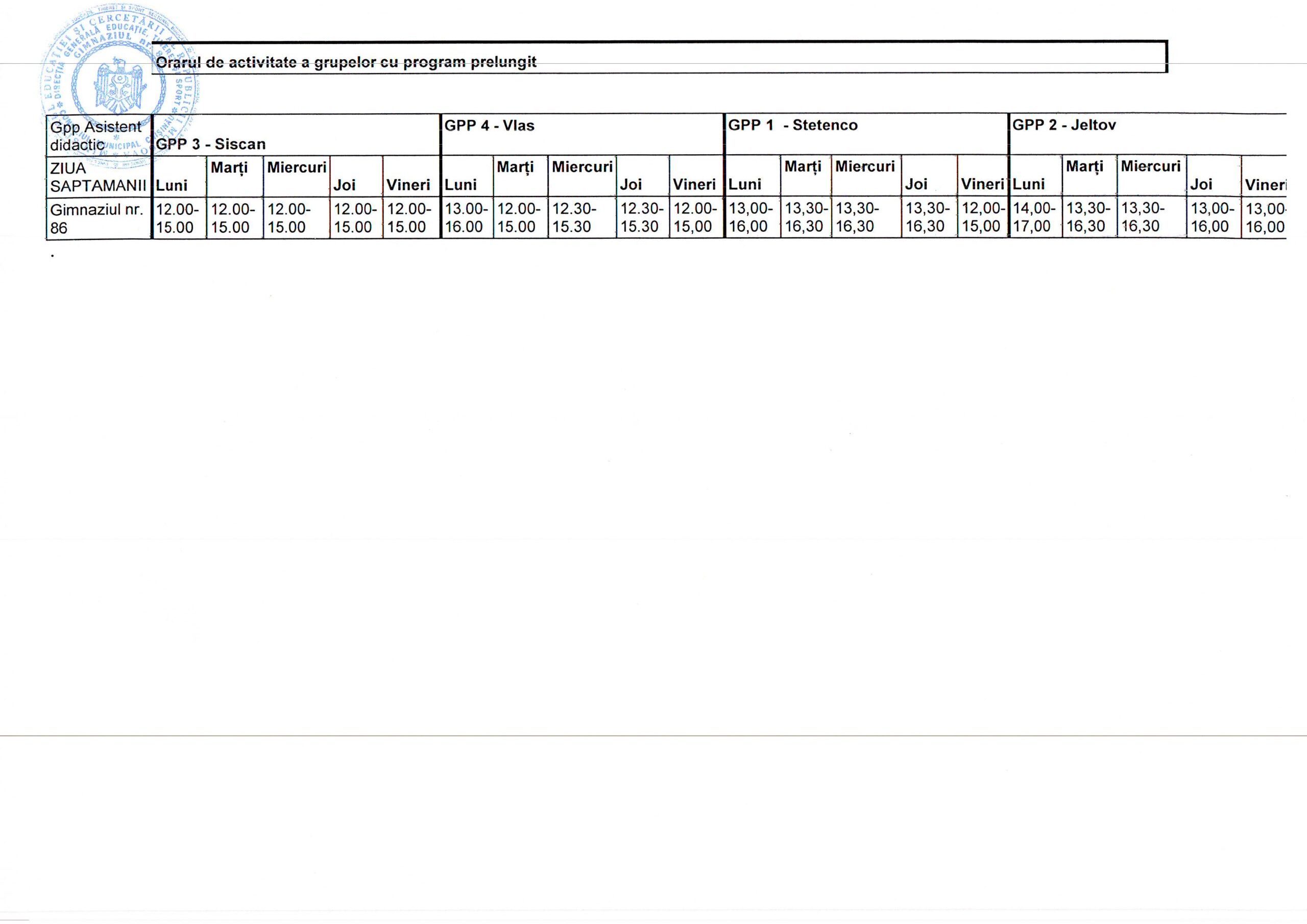Viewport: 1307px width, 924px height.
Task: Click the 'ZIUA SAPTAMANII' row label
Action: [98, 177]
